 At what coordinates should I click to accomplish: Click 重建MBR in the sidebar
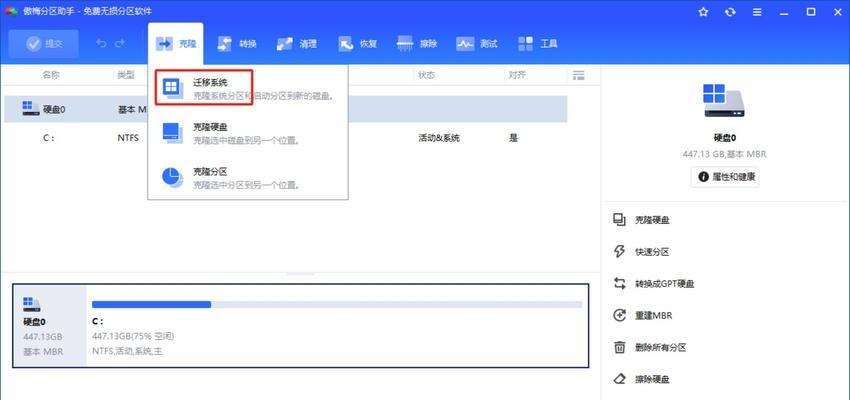[x=653, y=315]
